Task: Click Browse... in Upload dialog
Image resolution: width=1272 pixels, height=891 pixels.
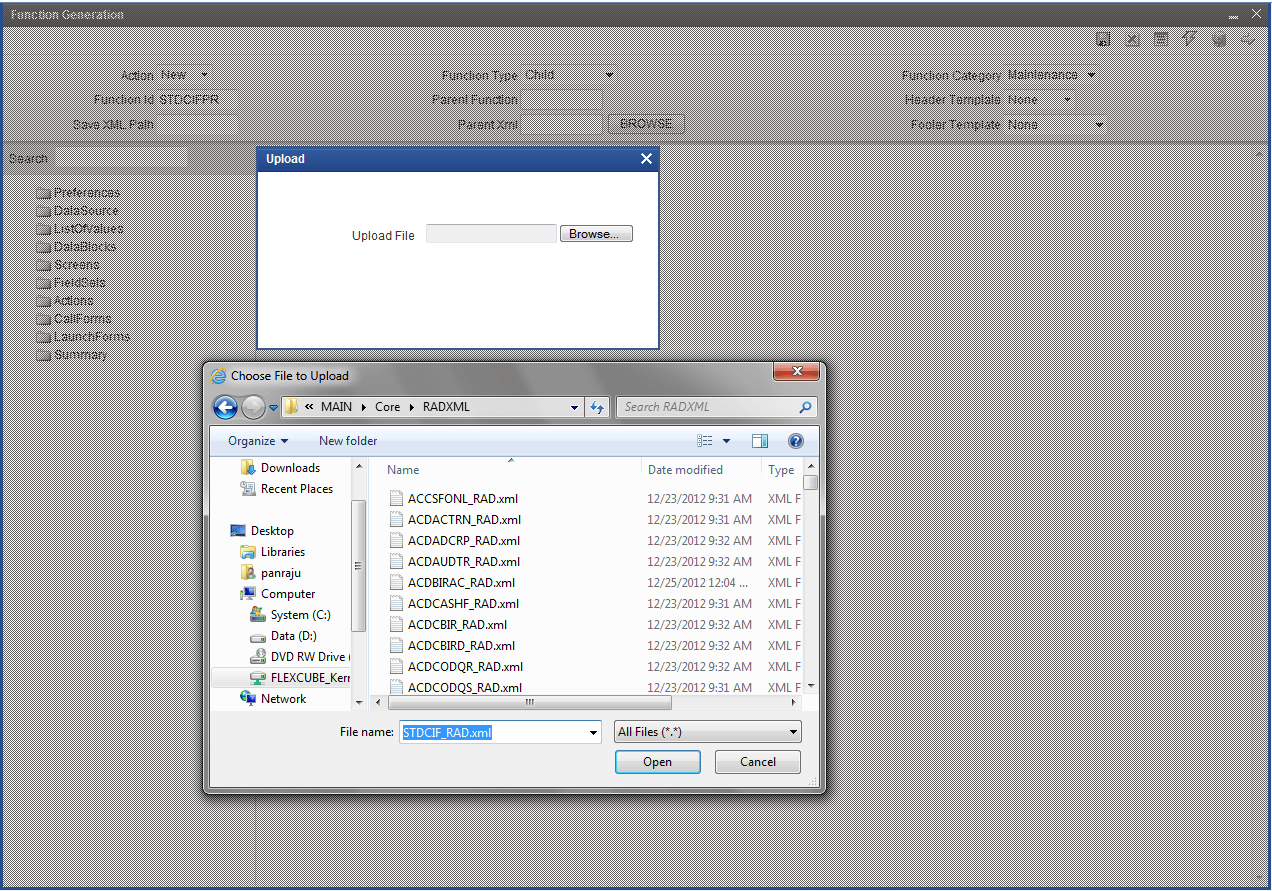Action: [596, 234]
